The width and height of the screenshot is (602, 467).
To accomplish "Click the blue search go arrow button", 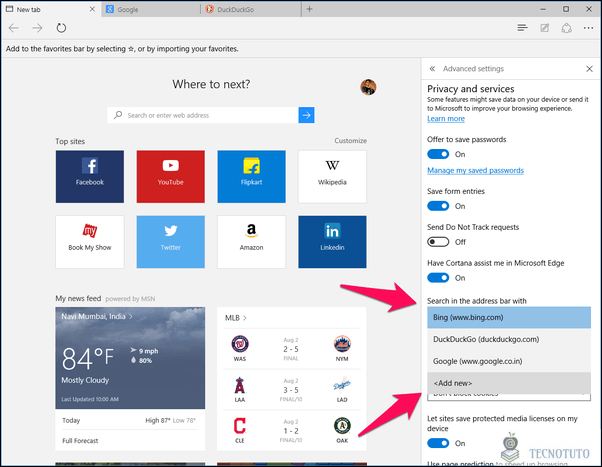I will pyautogui.click(x=306, y=115).
